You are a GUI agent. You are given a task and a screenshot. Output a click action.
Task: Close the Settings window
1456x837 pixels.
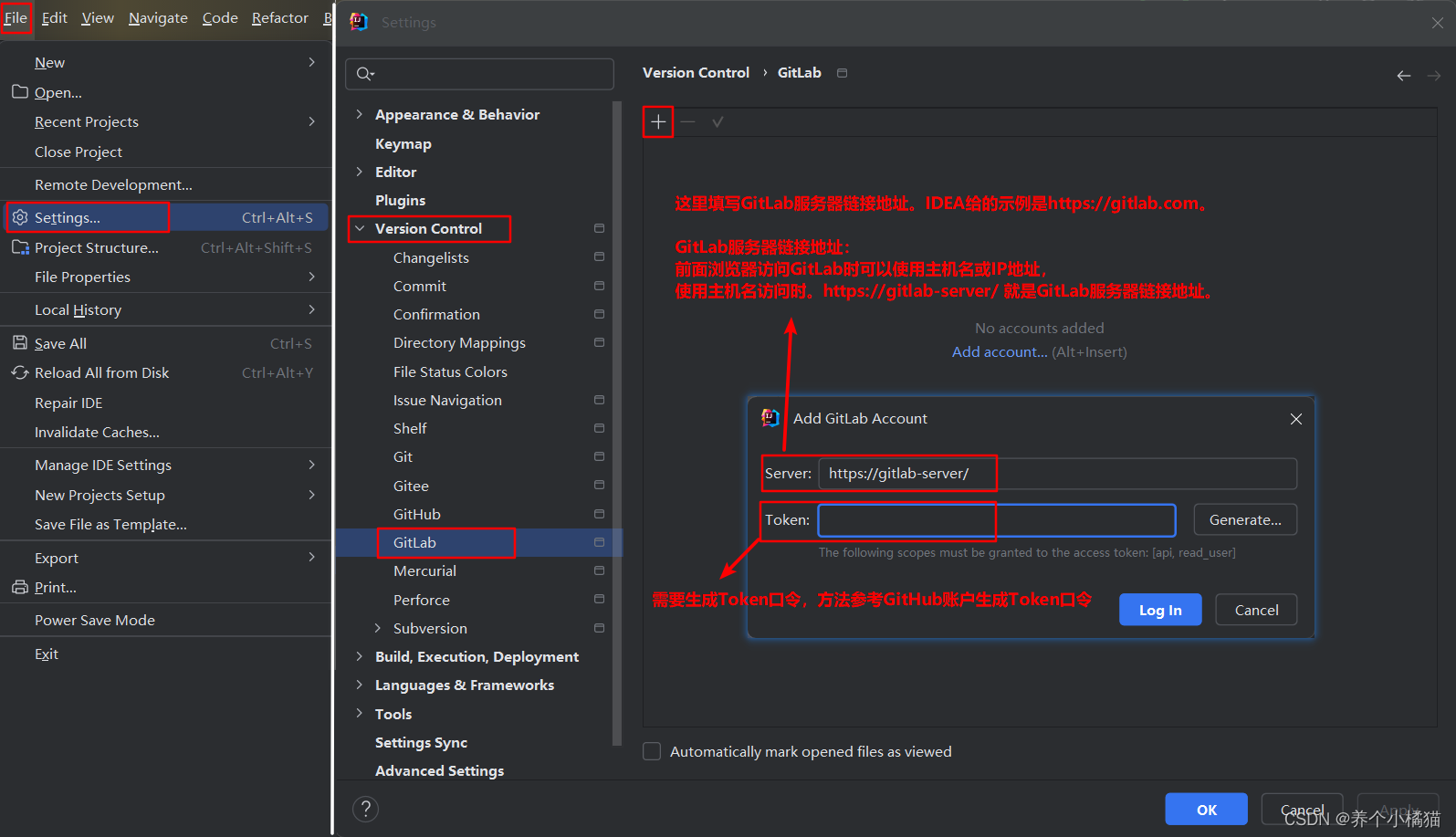[1438, 23]
